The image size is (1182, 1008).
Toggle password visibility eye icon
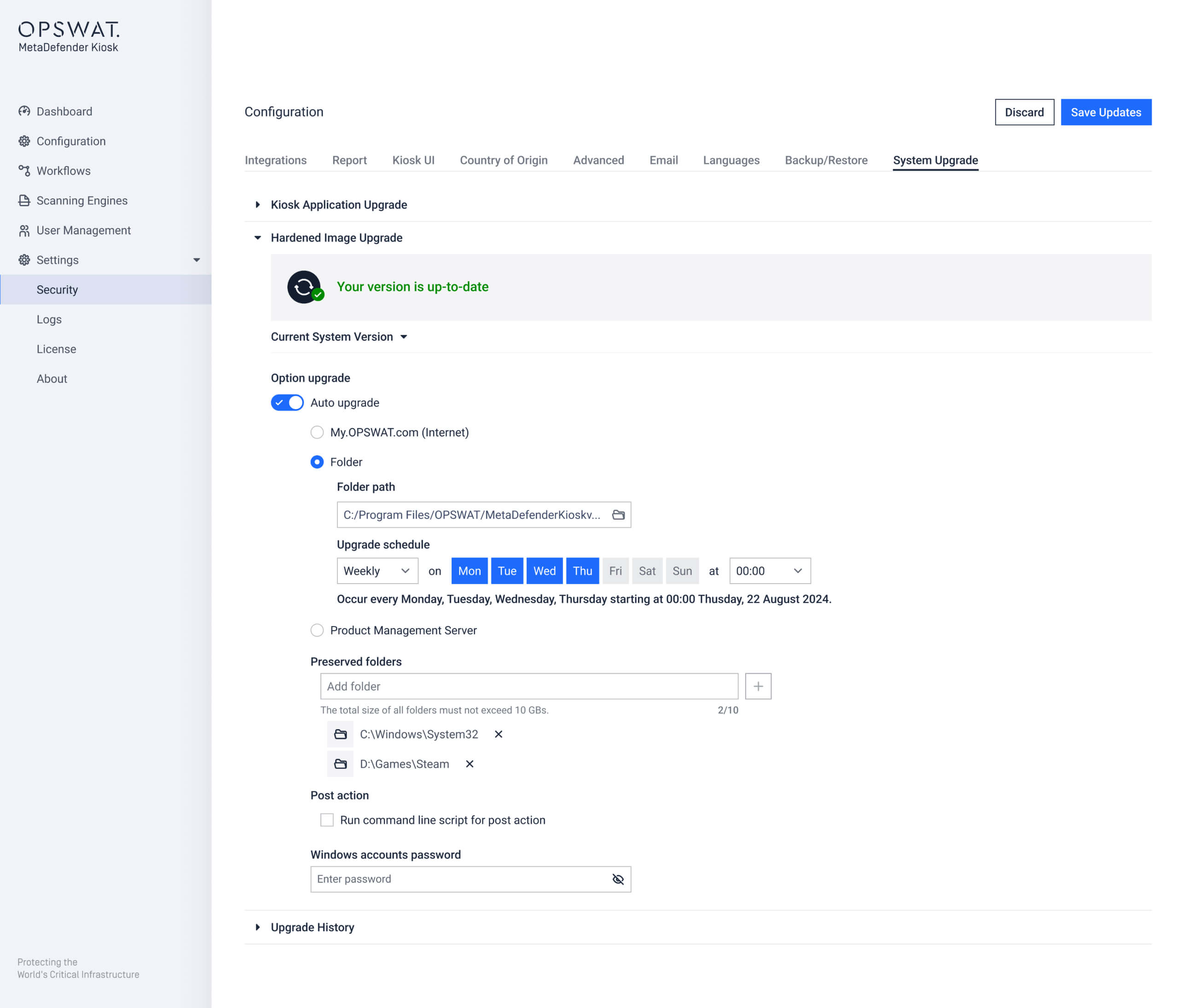tap(617, 879)
